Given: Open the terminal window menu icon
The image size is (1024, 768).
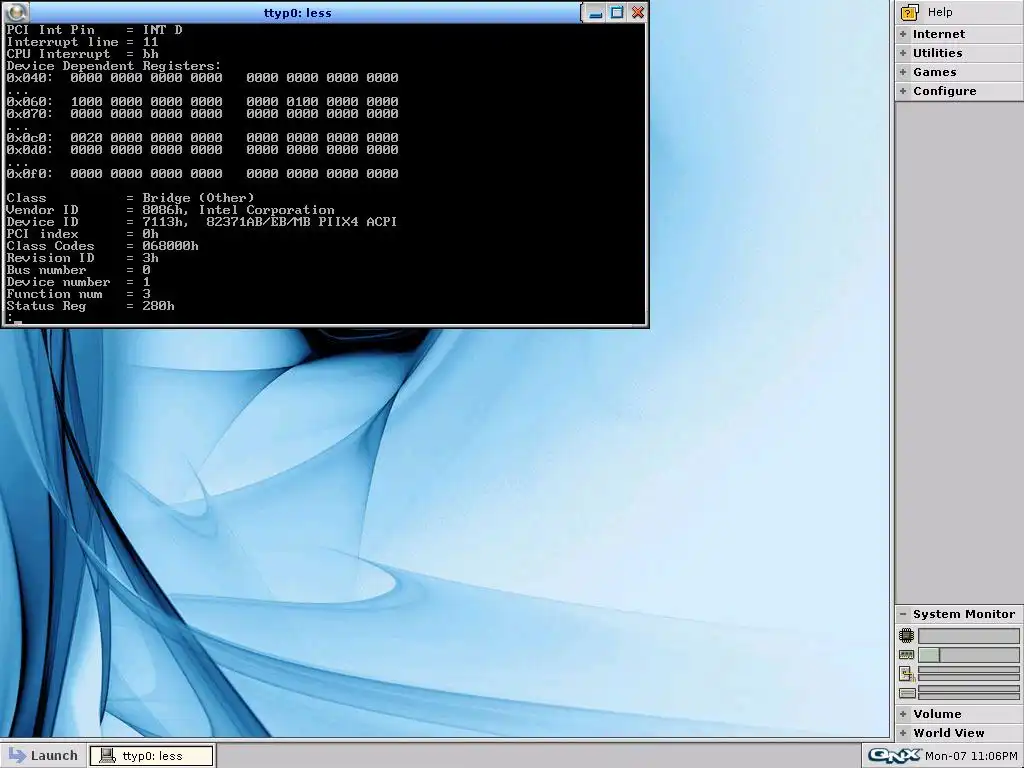Looking at the screenshot, I should tap(15, 12).
